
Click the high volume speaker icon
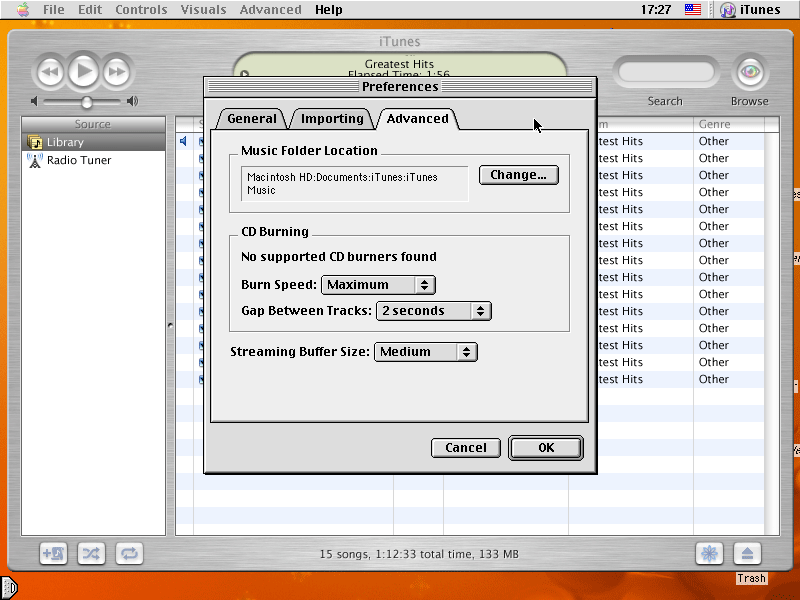coord(133,101)
